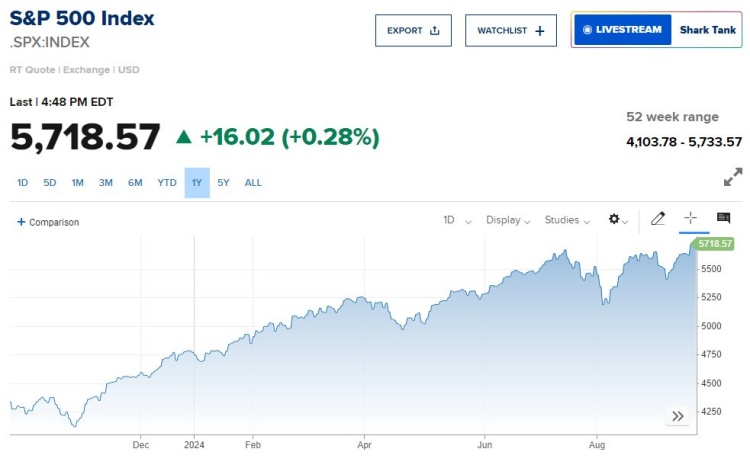Click the plus icon beside Comparison
The image size is (750, 468).
coord(21,222)
